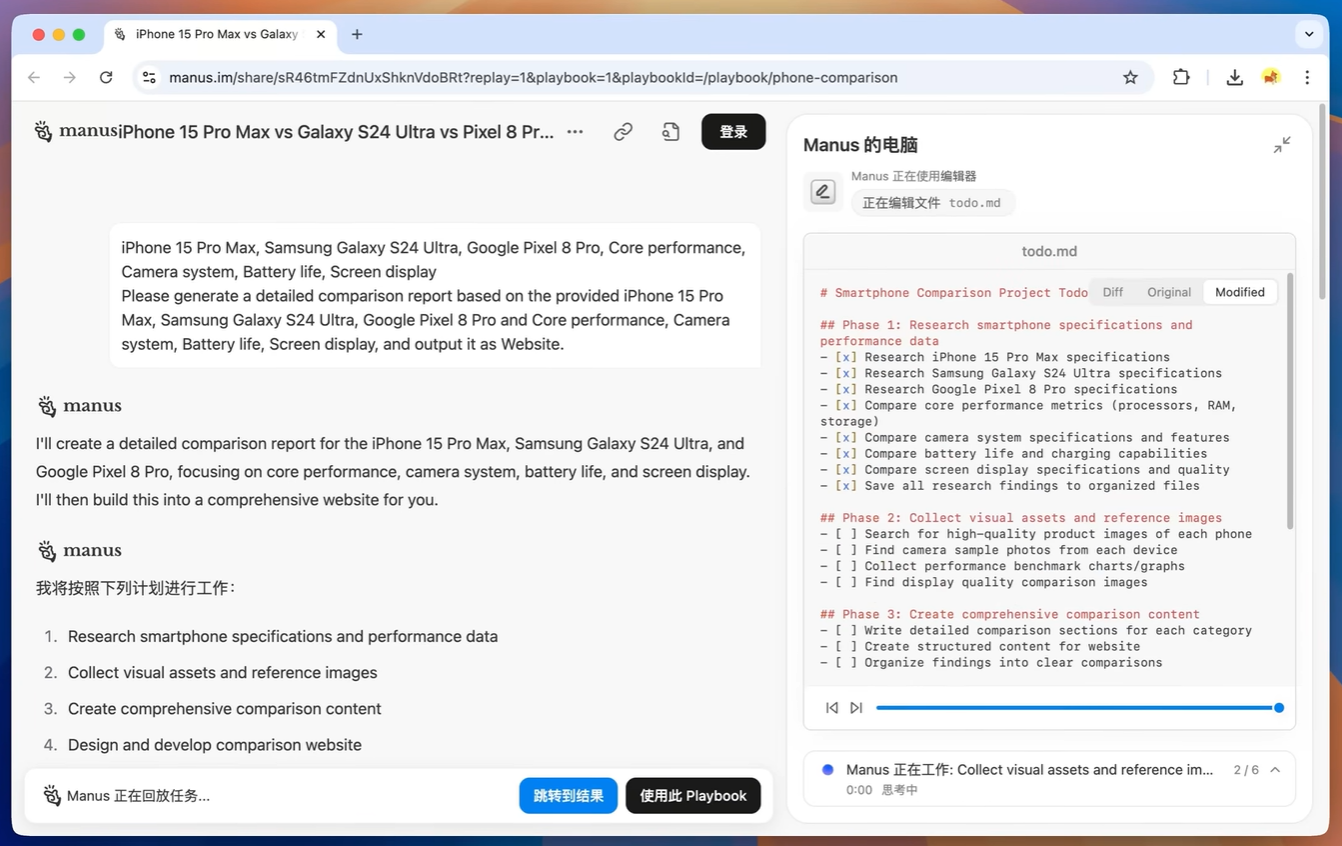Screen dimensions: 1342x846
Task: Switch to the Original view tab
Action: pos(1169,292)
